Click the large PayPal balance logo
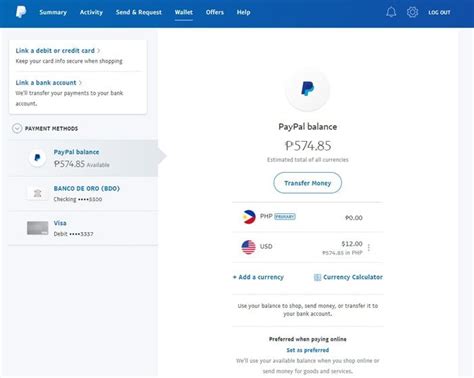Screen dimensions: 474x378 click(307, 89)
